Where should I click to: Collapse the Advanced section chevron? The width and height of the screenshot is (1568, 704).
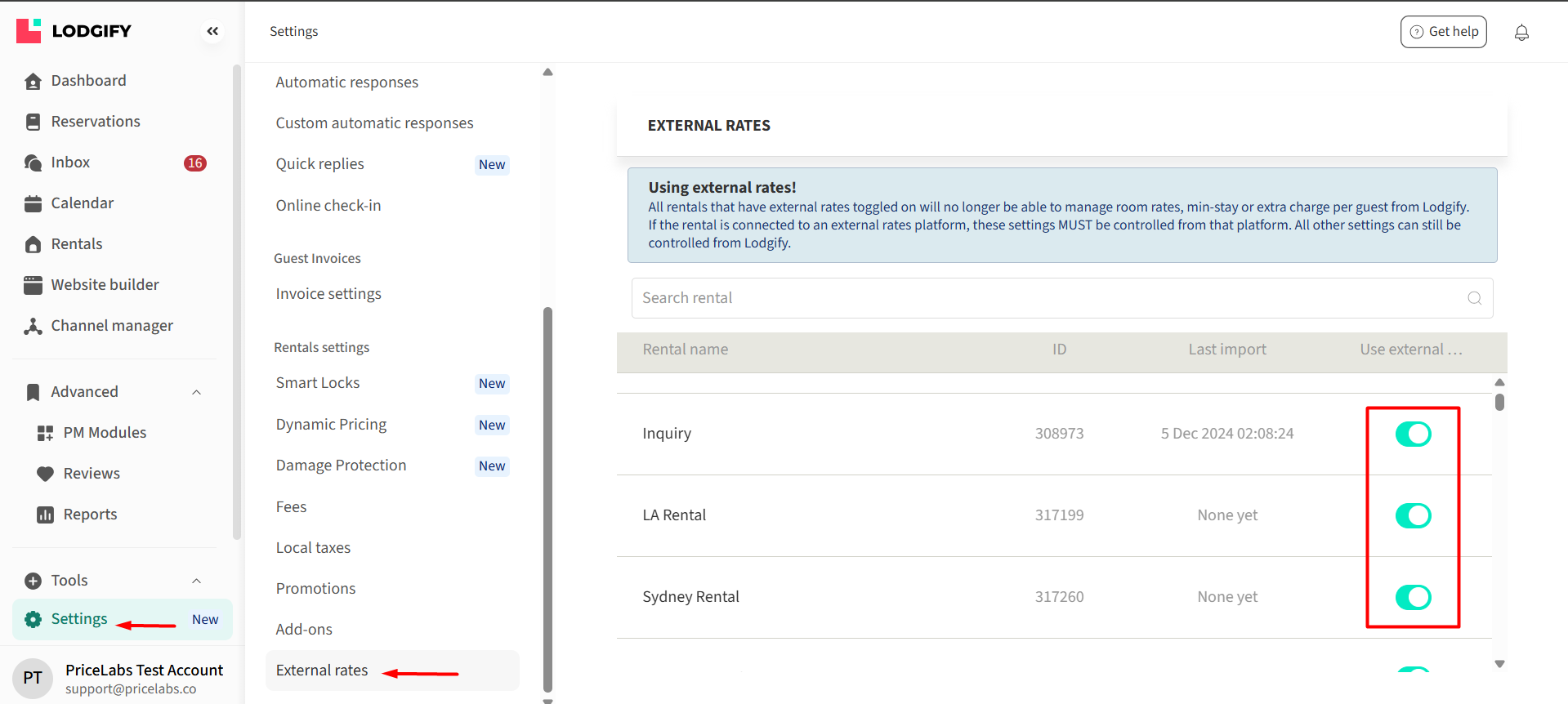click(196, 392)
